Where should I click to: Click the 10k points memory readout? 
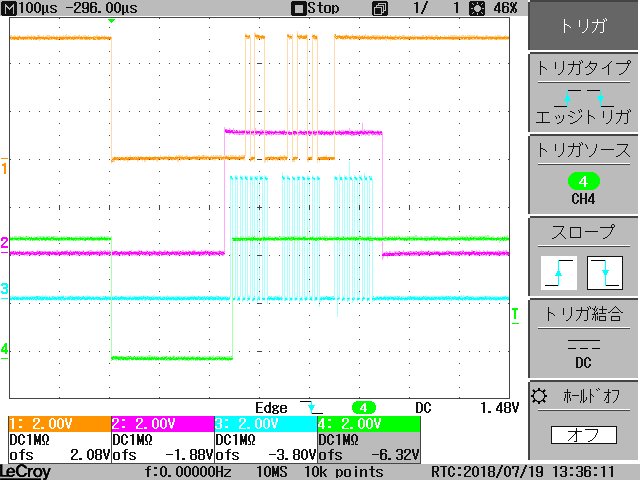(x=344, y=472)
